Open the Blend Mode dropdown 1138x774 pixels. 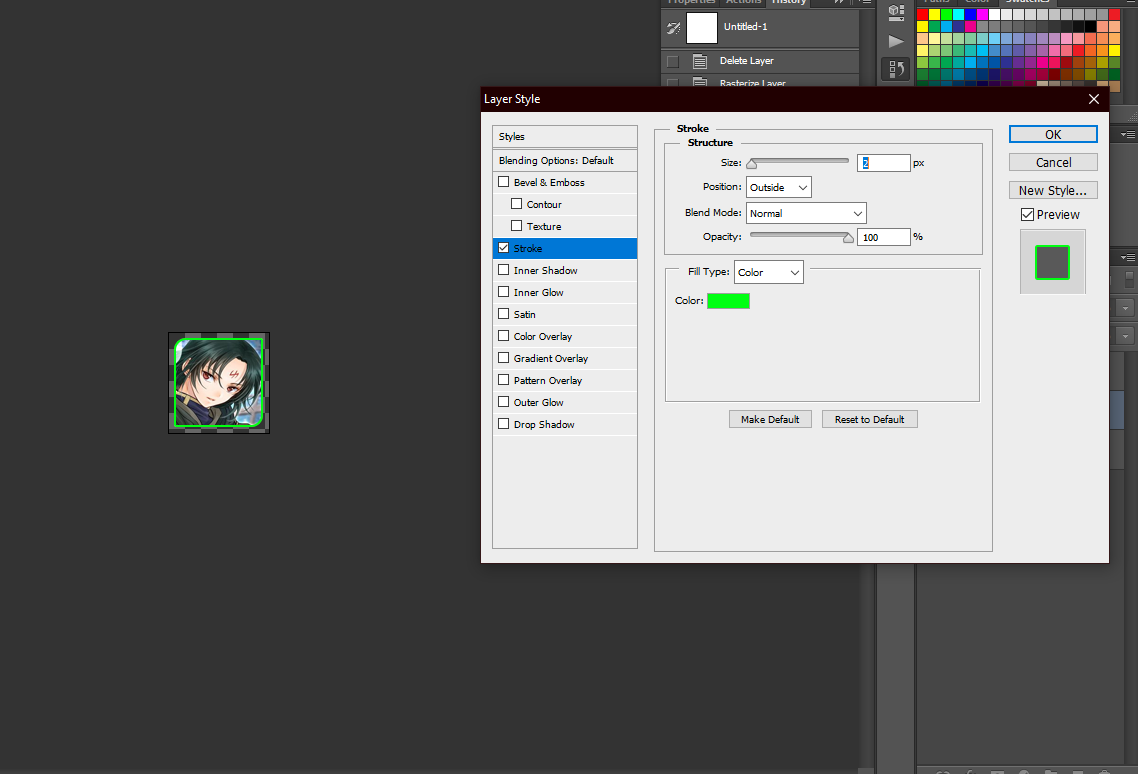[806, 213]
